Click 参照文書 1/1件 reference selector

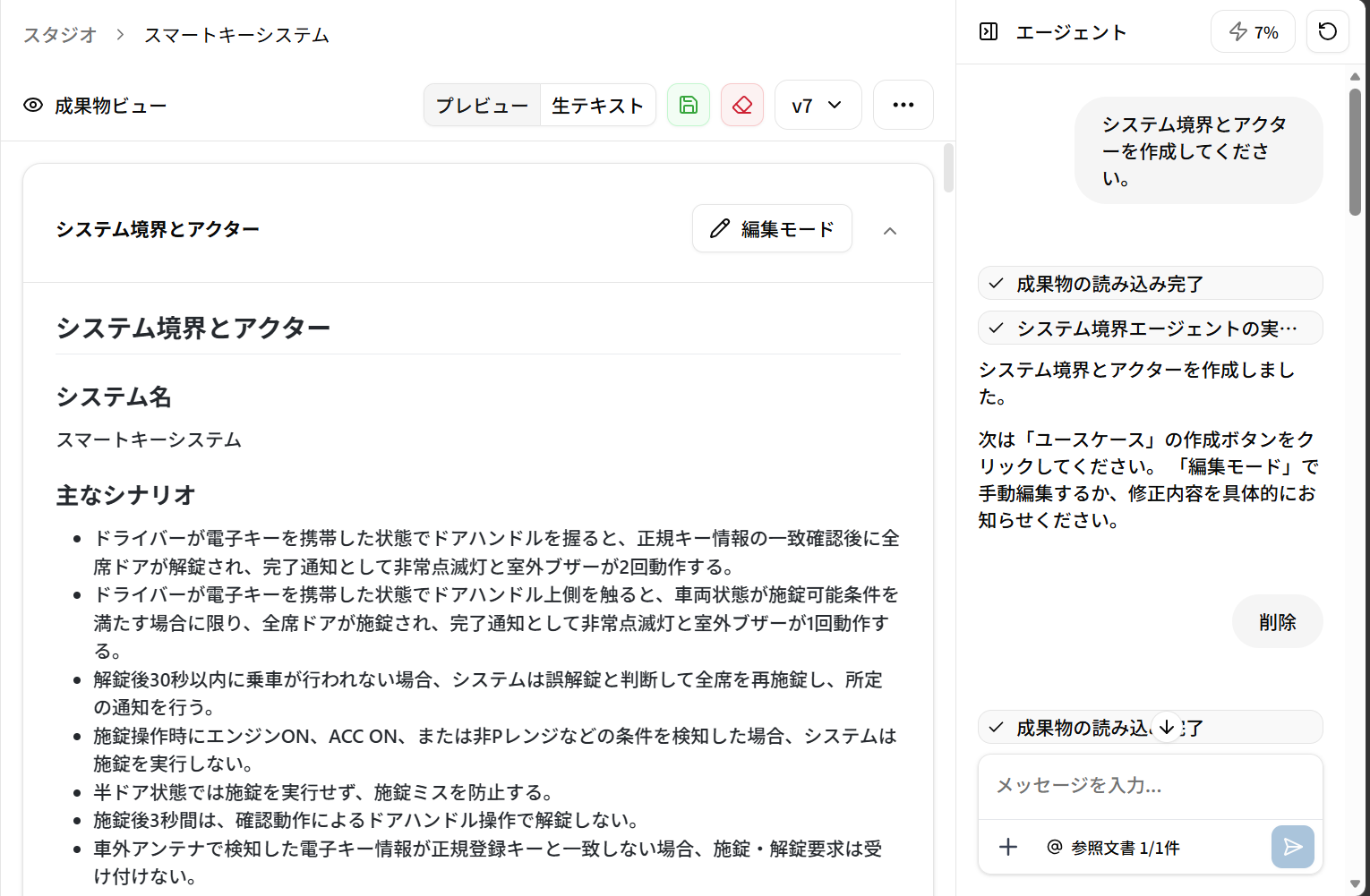tap(1113, 847)
